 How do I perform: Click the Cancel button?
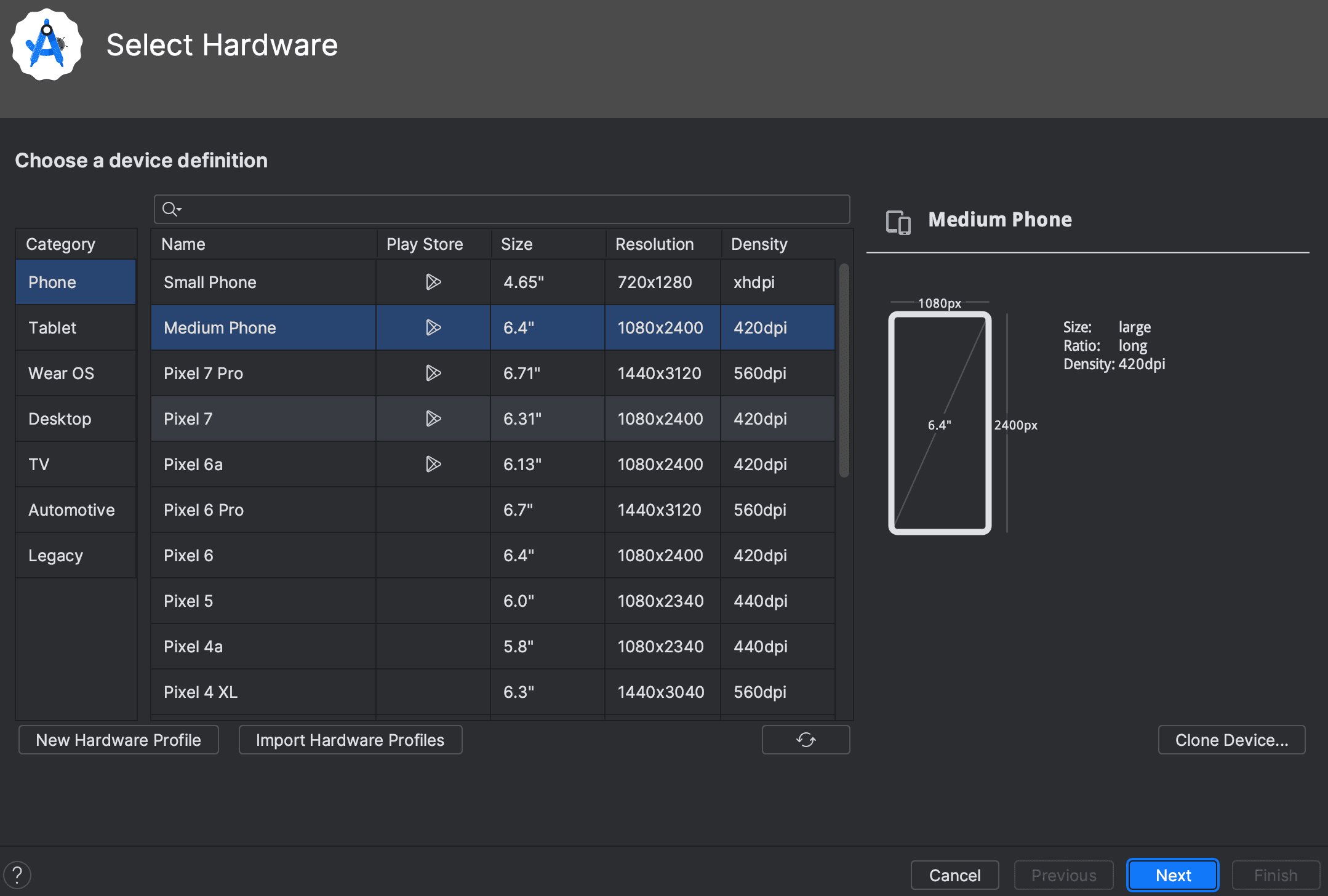click(x=954, y=875)
